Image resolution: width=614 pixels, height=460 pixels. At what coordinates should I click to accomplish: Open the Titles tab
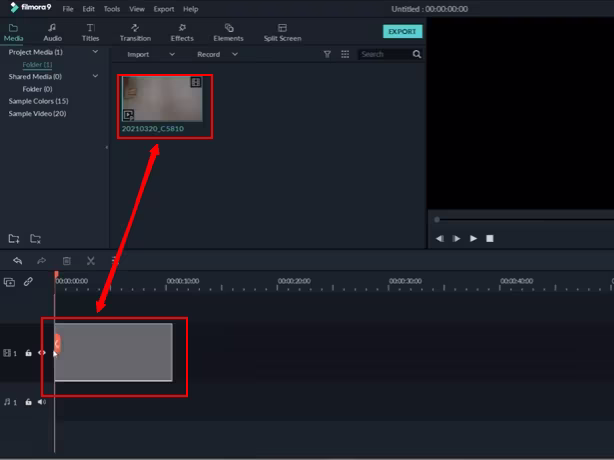point(90,33)
